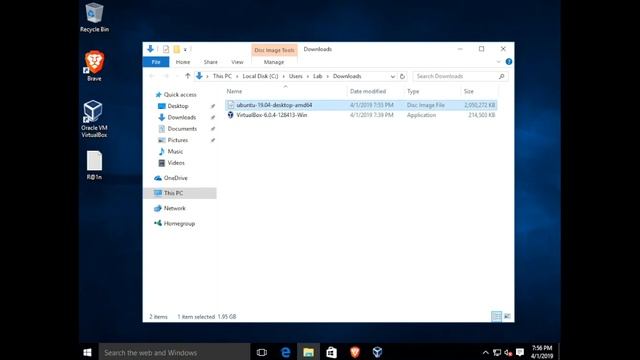Click Downloads breadcrumb in address bar
This screenshot has width=640, height=360.
pos(347,76)
